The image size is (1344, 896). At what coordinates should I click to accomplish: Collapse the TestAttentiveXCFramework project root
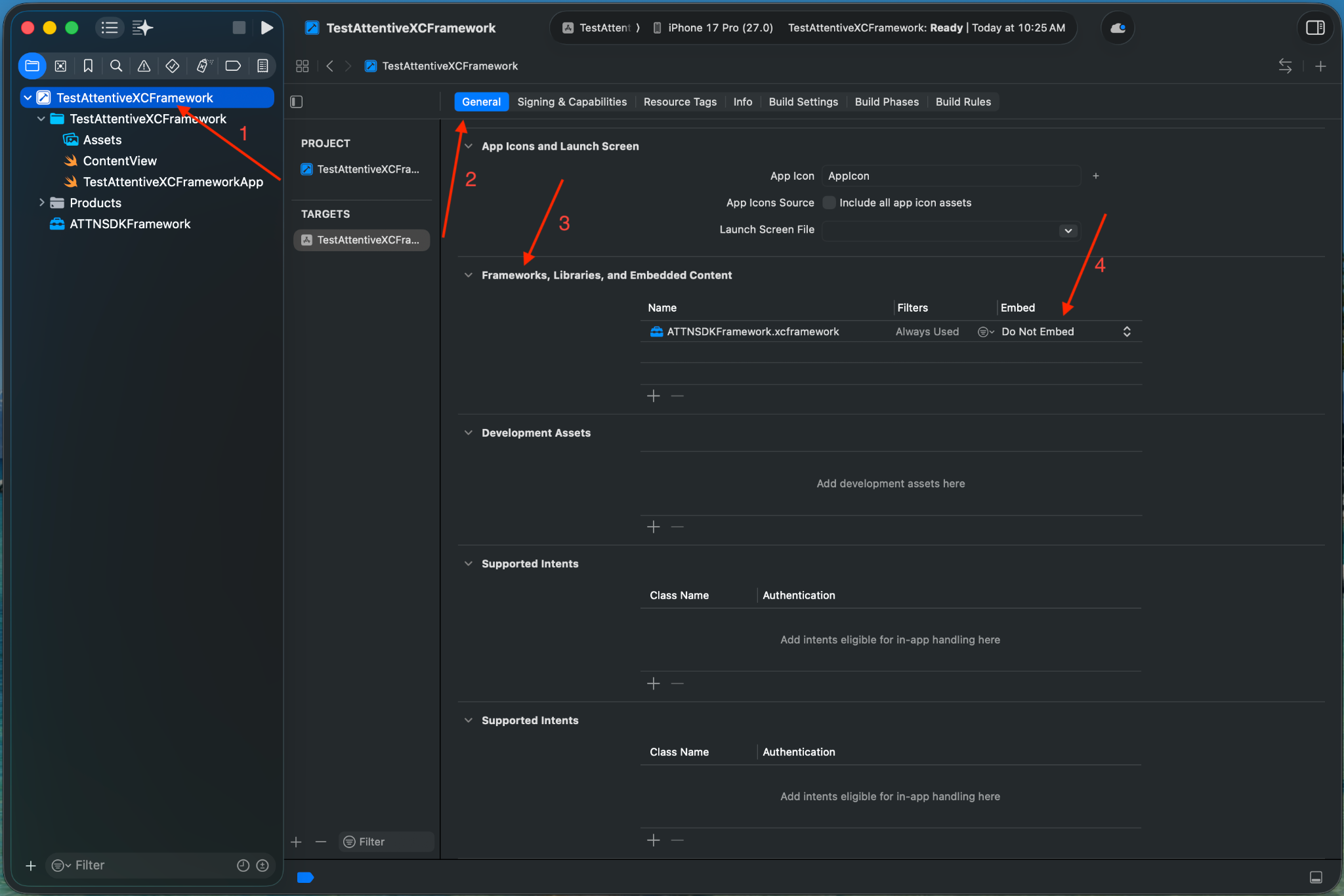pyautogui.click(x=28, y=98)
